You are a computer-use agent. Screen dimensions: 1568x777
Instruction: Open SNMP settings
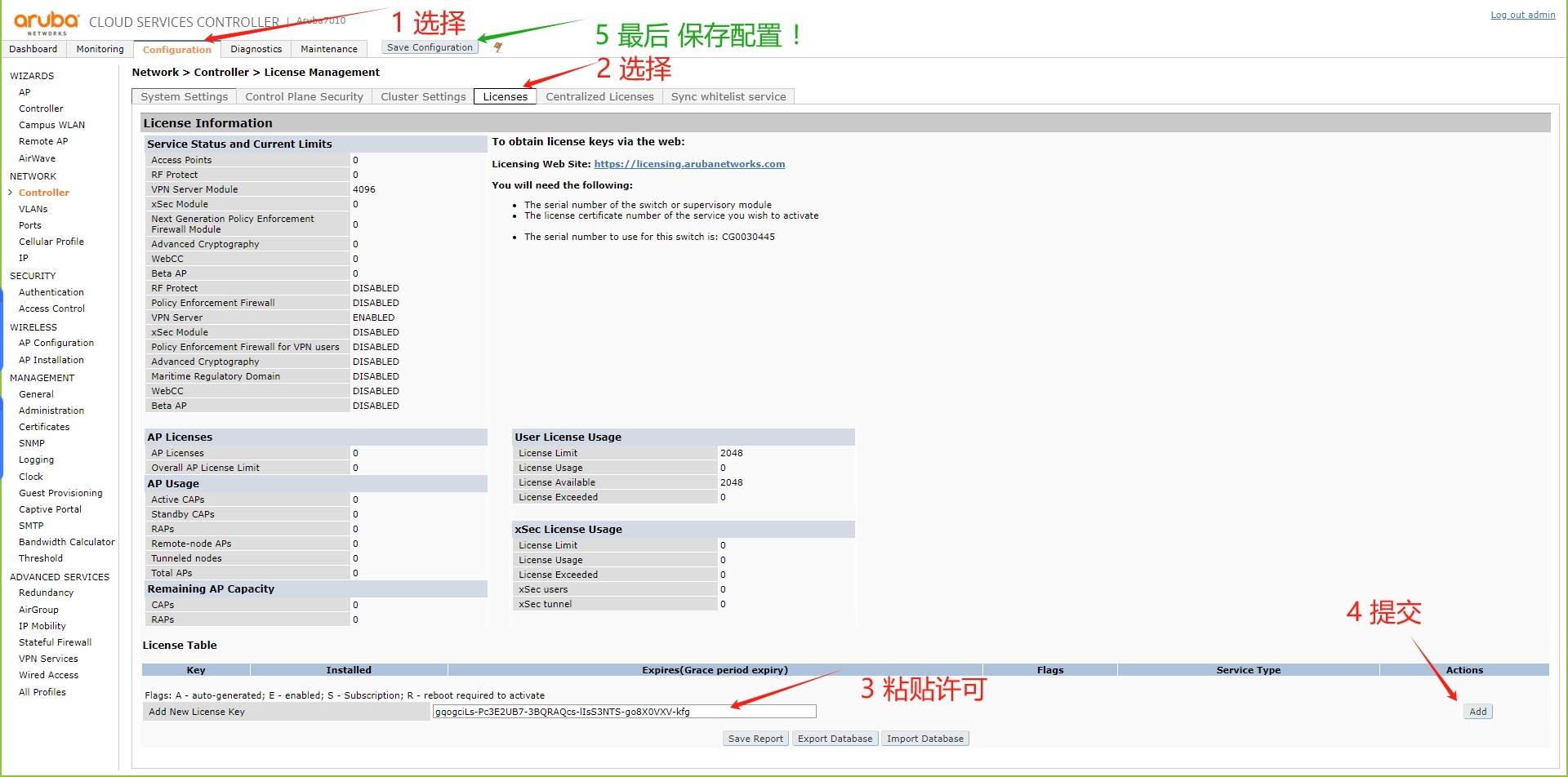32,443
